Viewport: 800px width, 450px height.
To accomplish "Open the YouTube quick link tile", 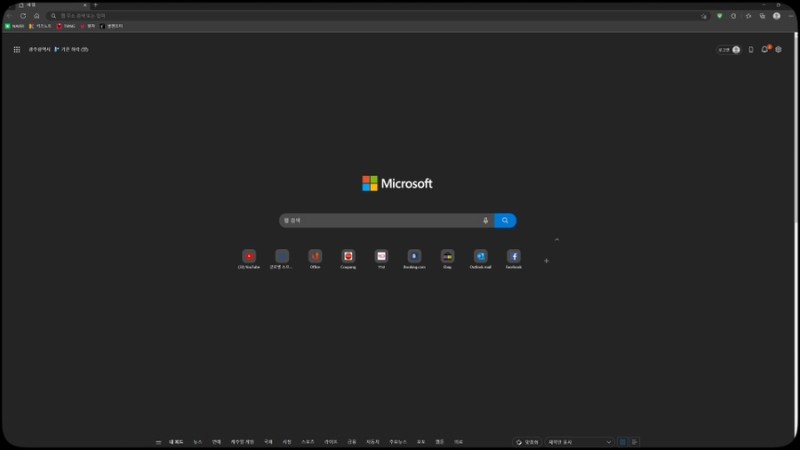I will coord(249,259).
